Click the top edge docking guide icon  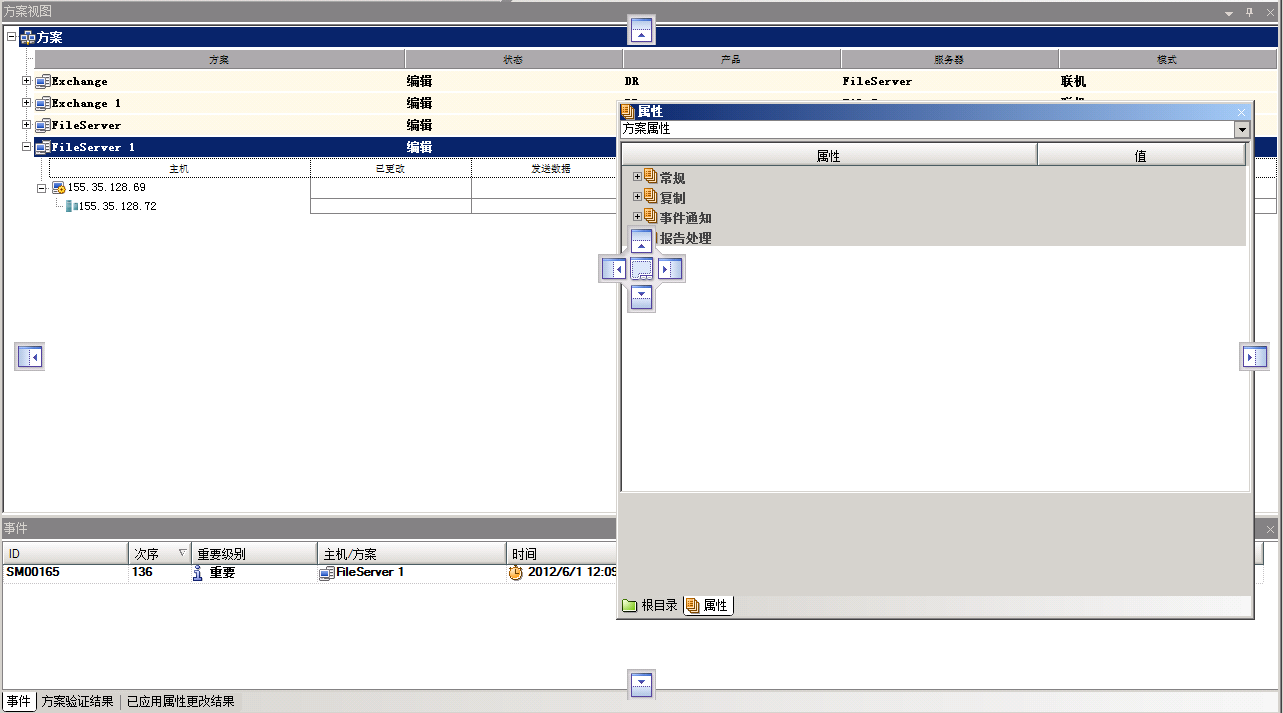642,31
